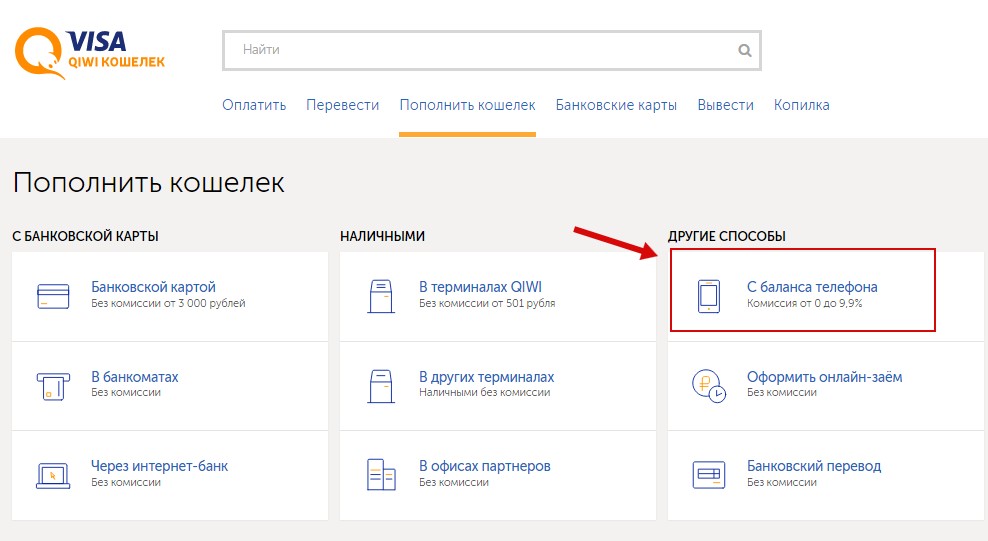This screenshot has height=541, width=988.
Task: Open the Банковские карты section
Action: click(616, 105)
